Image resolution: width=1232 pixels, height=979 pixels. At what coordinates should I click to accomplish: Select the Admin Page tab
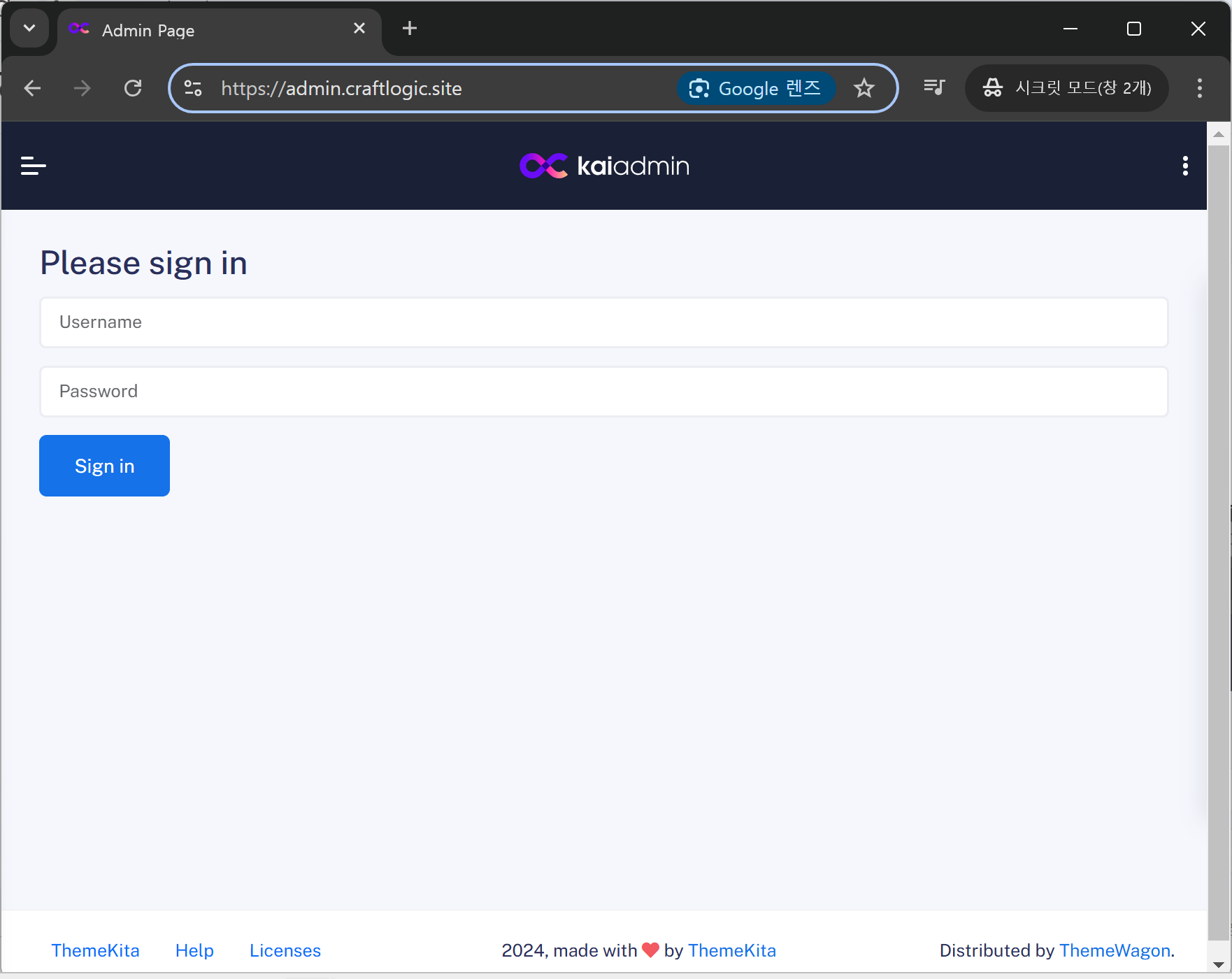(219, 30)
